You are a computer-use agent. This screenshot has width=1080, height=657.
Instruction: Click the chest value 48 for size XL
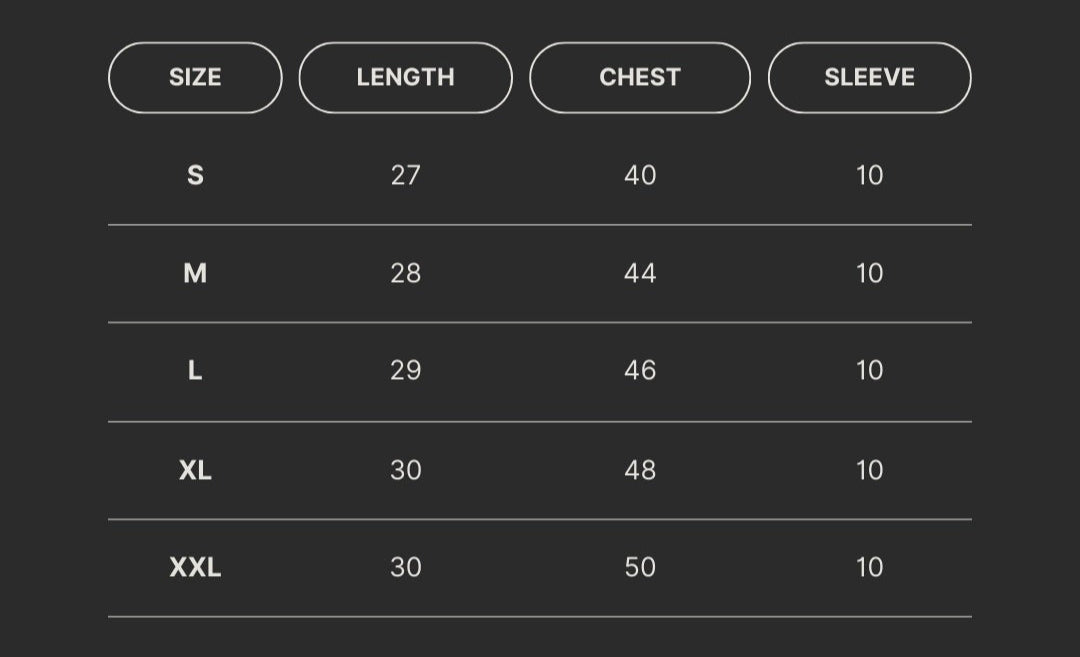click(640, 470)
